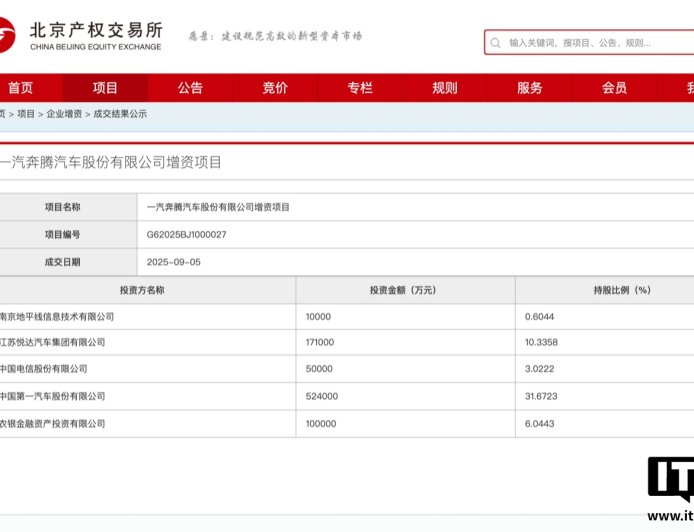Open the 首页 navigation tab

(x=20, y=88)
